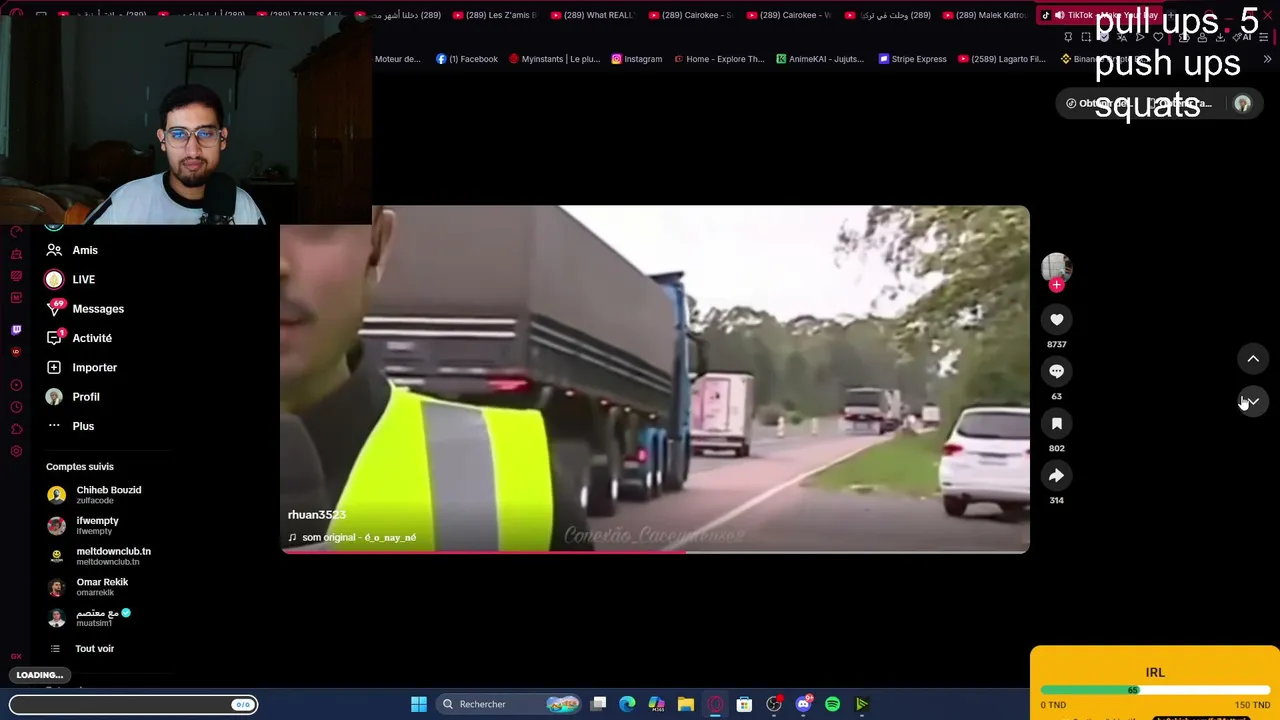
Task: Open ifwempty followed account
Action: (84, 525)
